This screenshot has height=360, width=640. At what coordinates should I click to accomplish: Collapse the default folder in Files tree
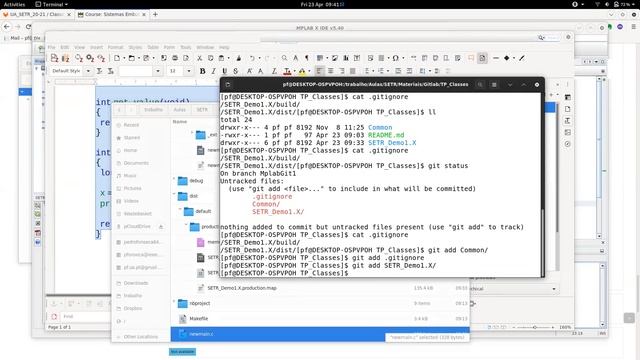pos(180,210)
